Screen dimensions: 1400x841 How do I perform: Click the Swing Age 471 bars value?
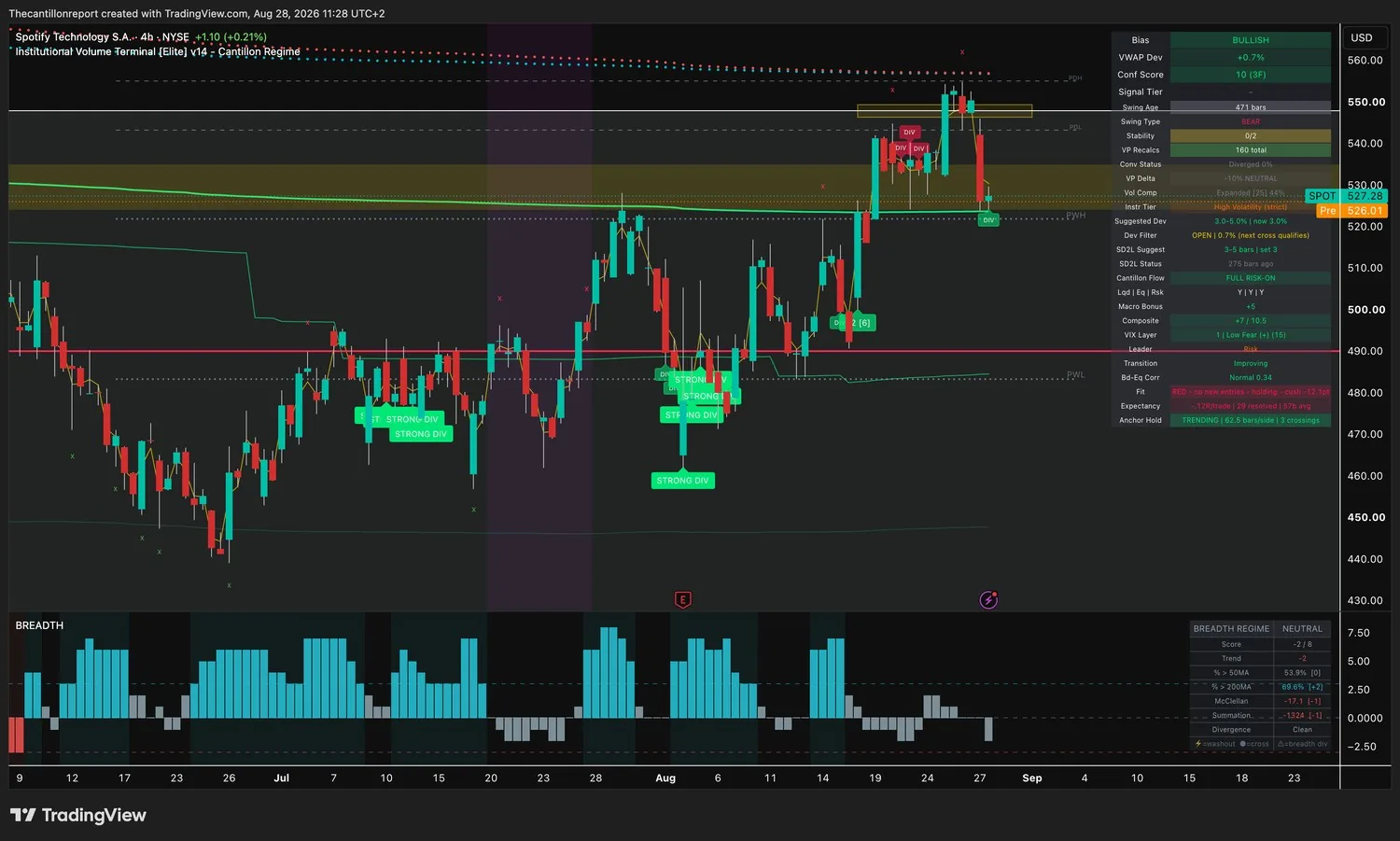[1251, 107]
